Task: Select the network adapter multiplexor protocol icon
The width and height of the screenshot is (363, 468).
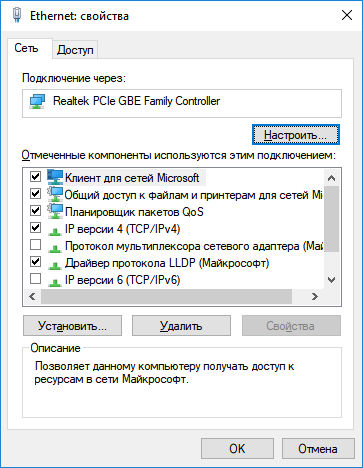Action: 54,248
